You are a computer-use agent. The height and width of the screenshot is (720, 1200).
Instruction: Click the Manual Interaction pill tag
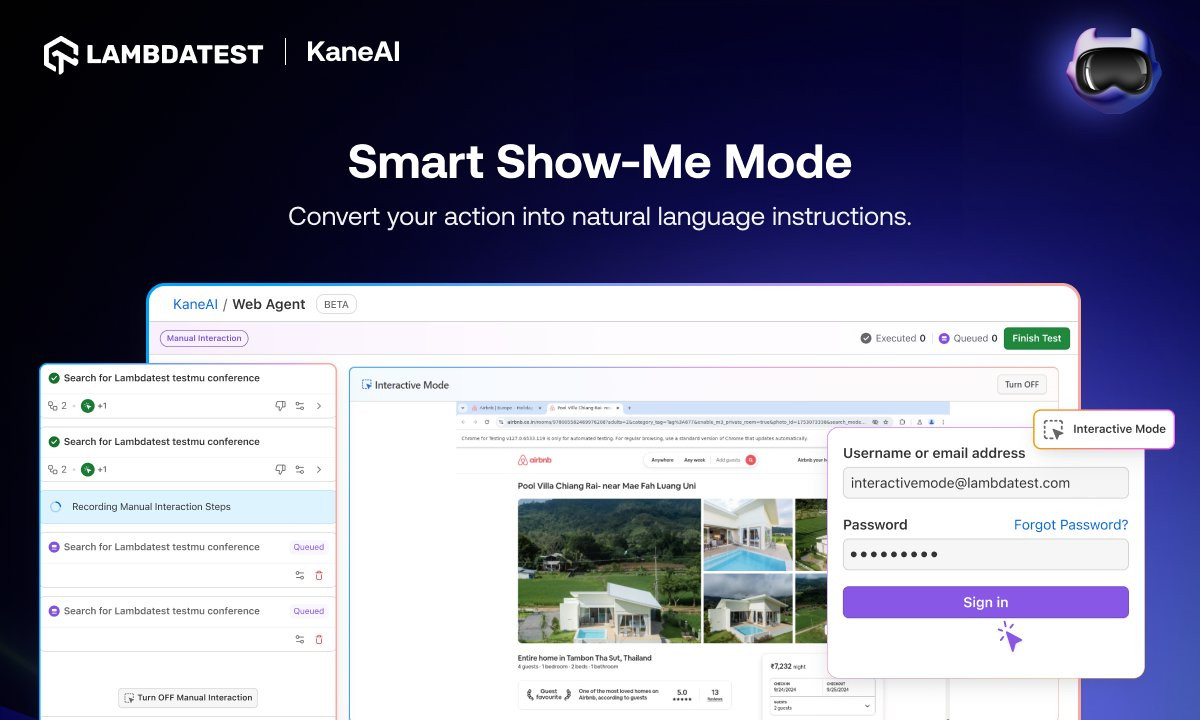204,338
